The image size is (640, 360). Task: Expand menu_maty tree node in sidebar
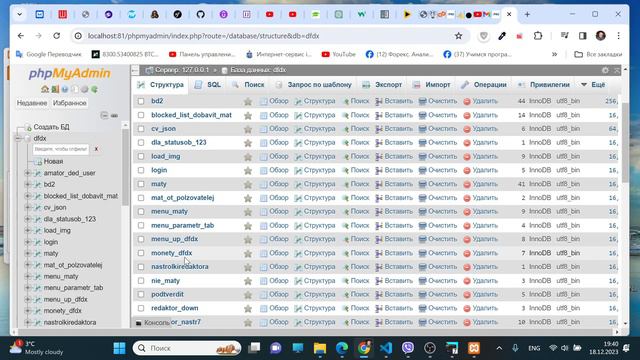click(x=28, y=276)
